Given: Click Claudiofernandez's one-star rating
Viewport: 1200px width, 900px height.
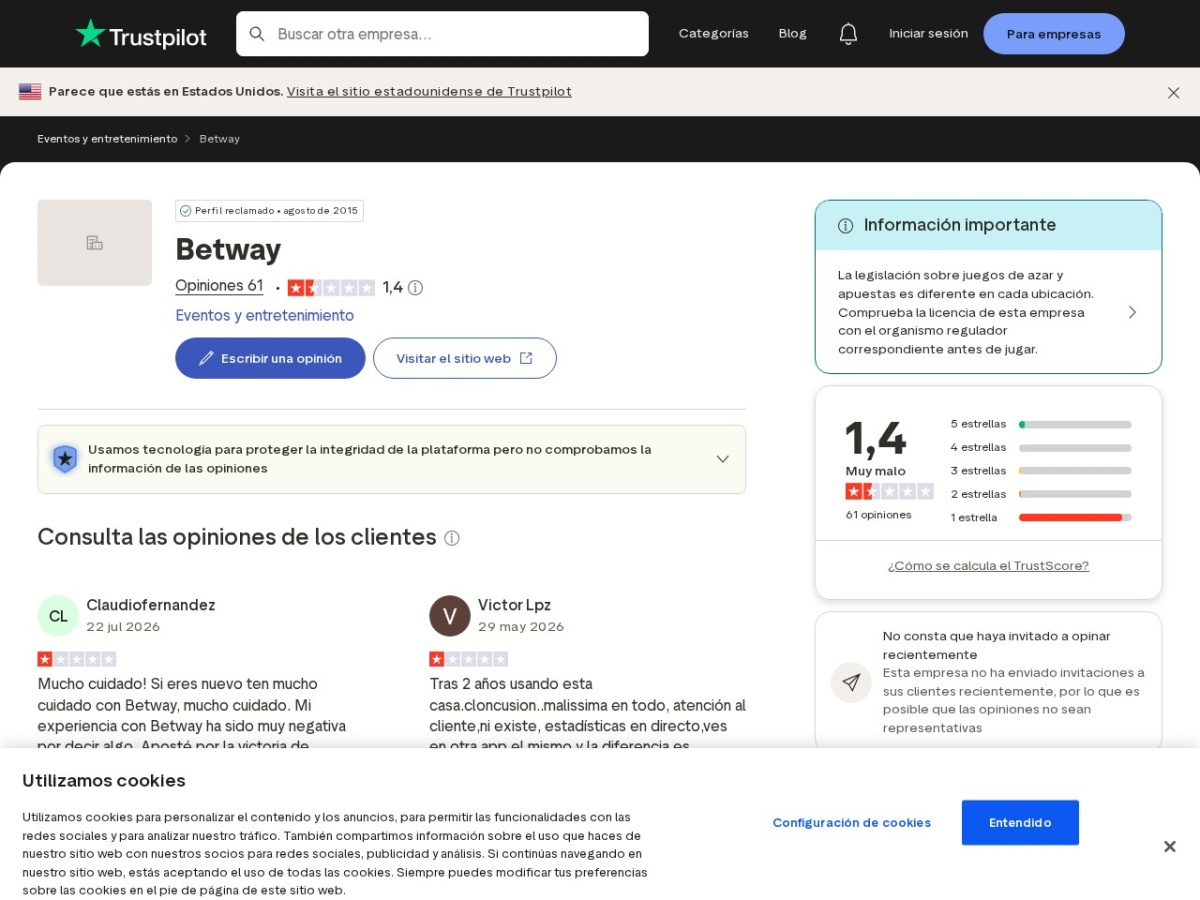Looking at the screenshot, I should point(77,659).
